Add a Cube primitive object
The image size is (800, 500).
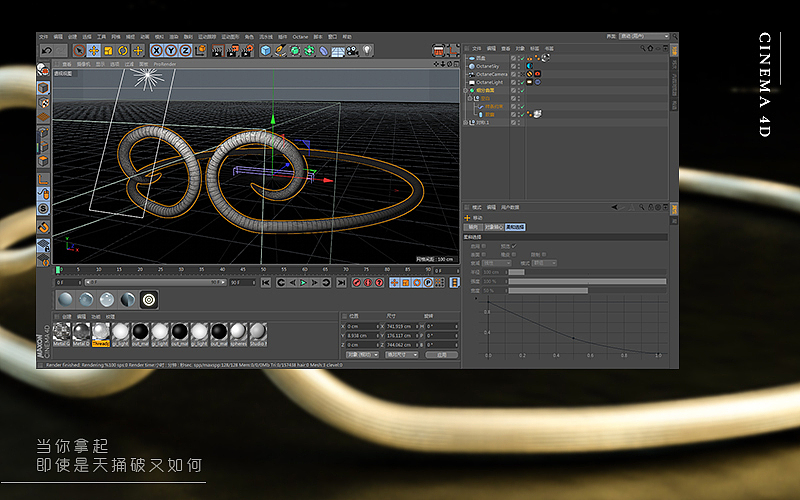tap(265, 51)
